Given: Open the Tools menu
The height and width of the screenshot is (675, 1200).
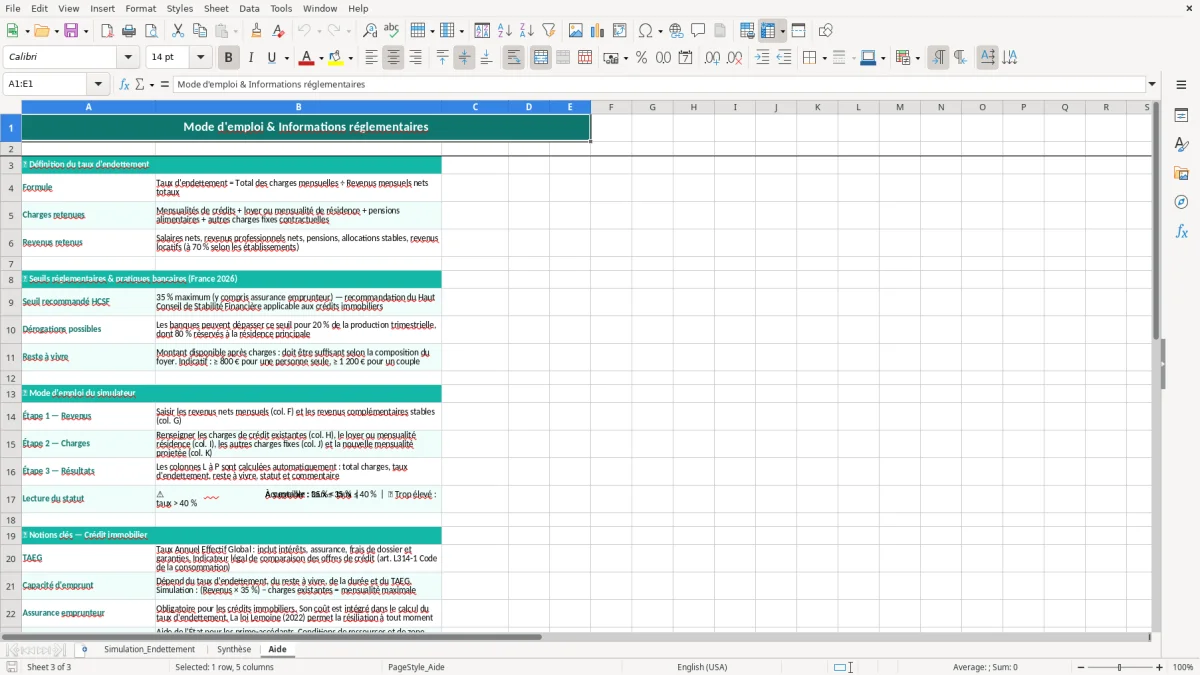Looking at the screenshot, I should (x=282, y=8).
